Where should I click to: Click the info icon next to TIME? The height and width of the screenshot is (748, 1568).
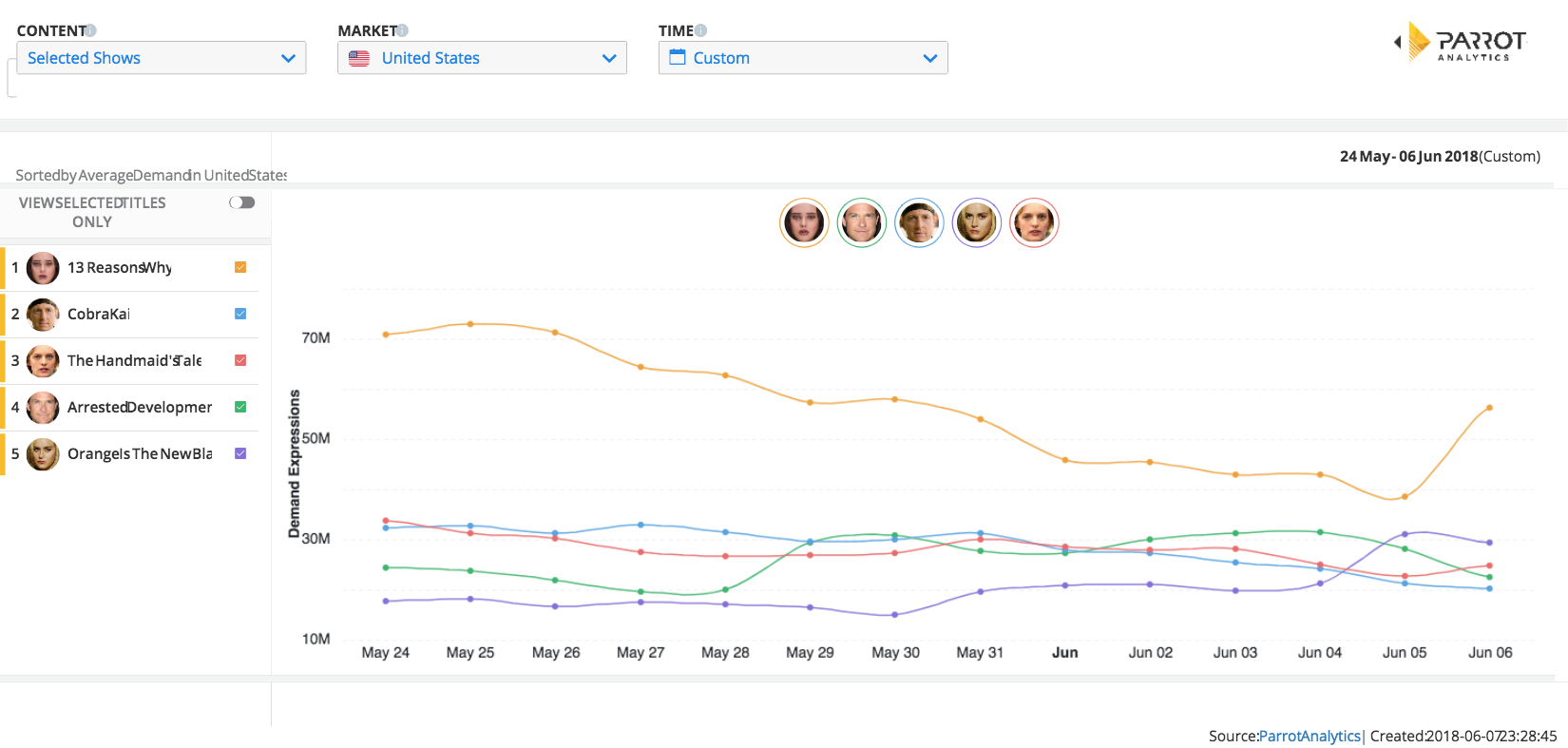click(x=700, y=30)
